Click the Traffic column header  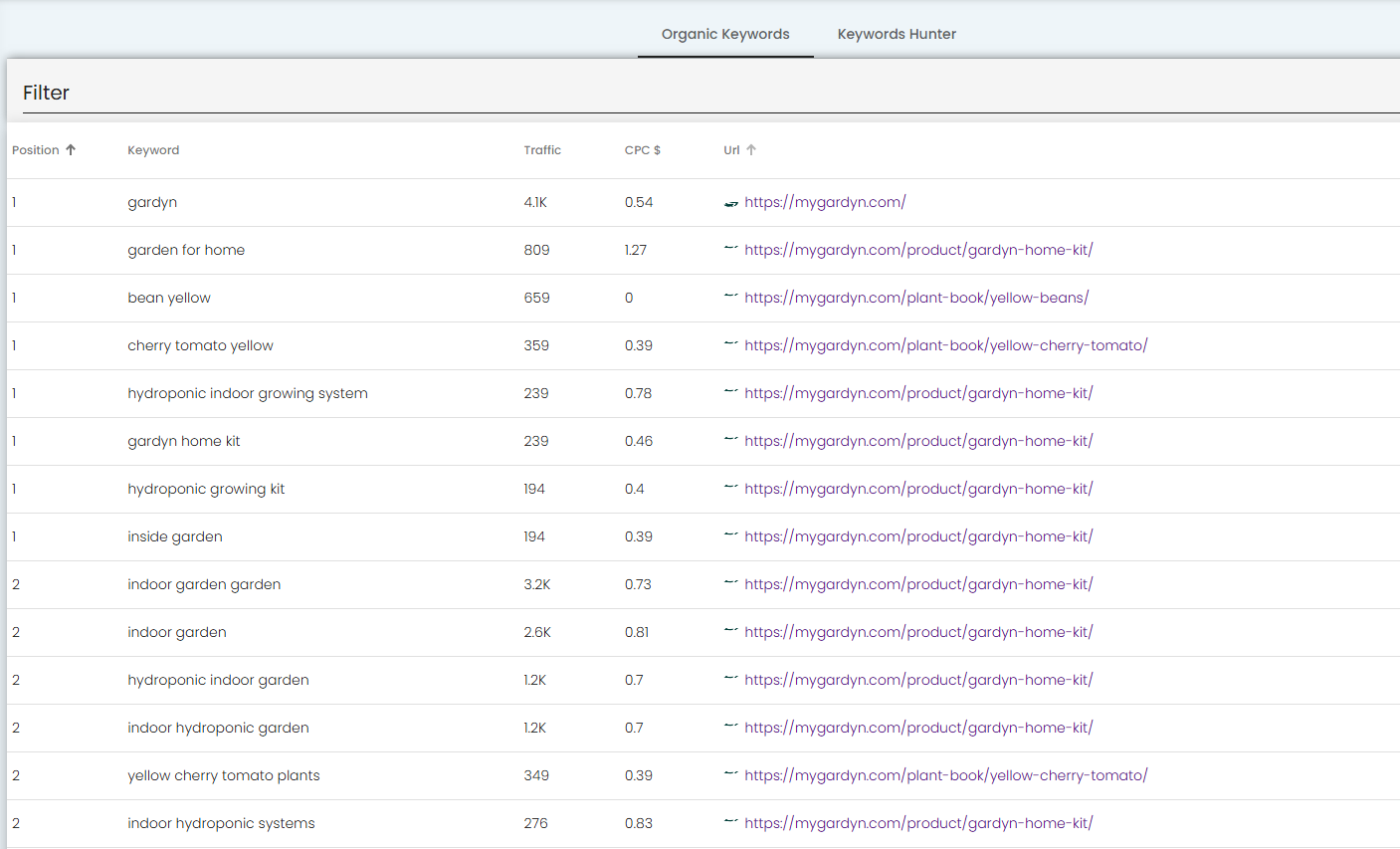tap(542, 149)
